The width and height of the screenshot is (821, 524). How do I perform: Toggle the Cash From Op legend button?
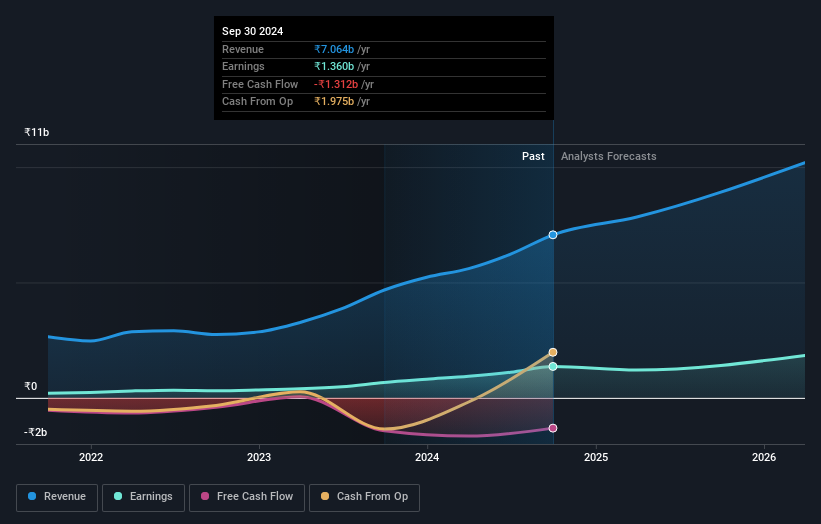tap(364, 497)
